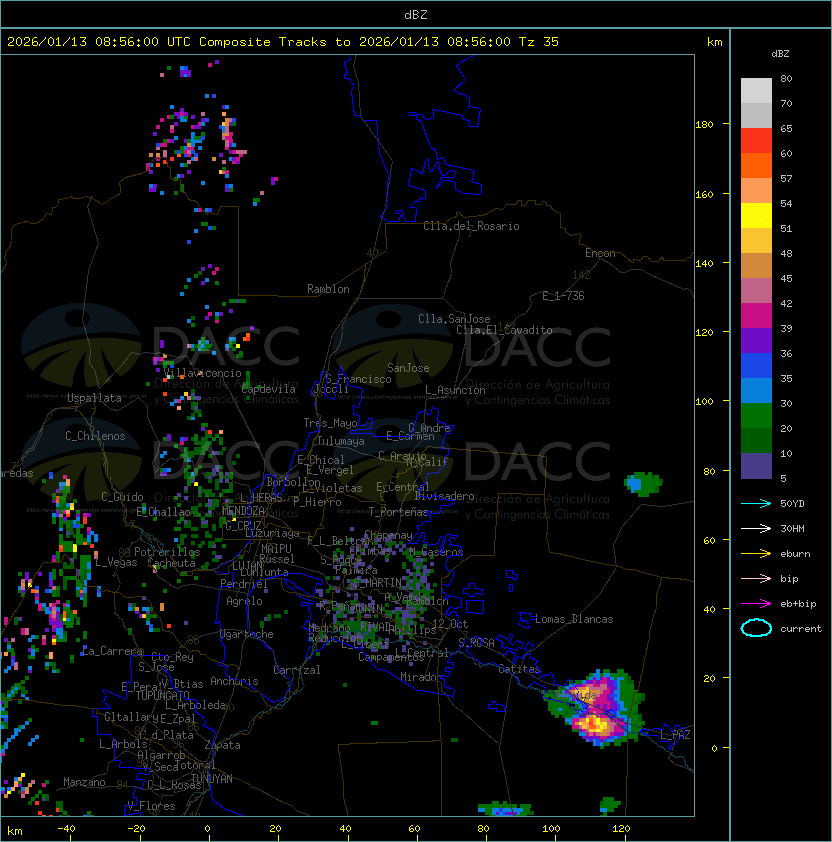The height and width of the screenshot is (842, 832).
Task: Click the 'Potrerillos' map label
Action: point(167,552)
